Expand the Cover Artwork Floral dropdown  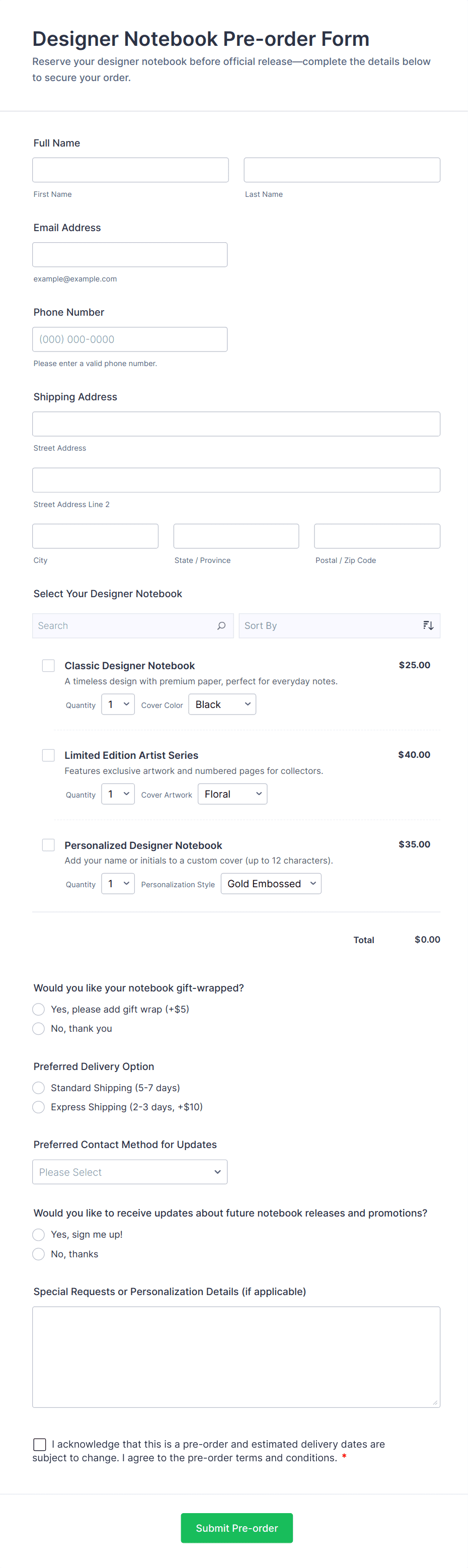[x=232, y=794]
